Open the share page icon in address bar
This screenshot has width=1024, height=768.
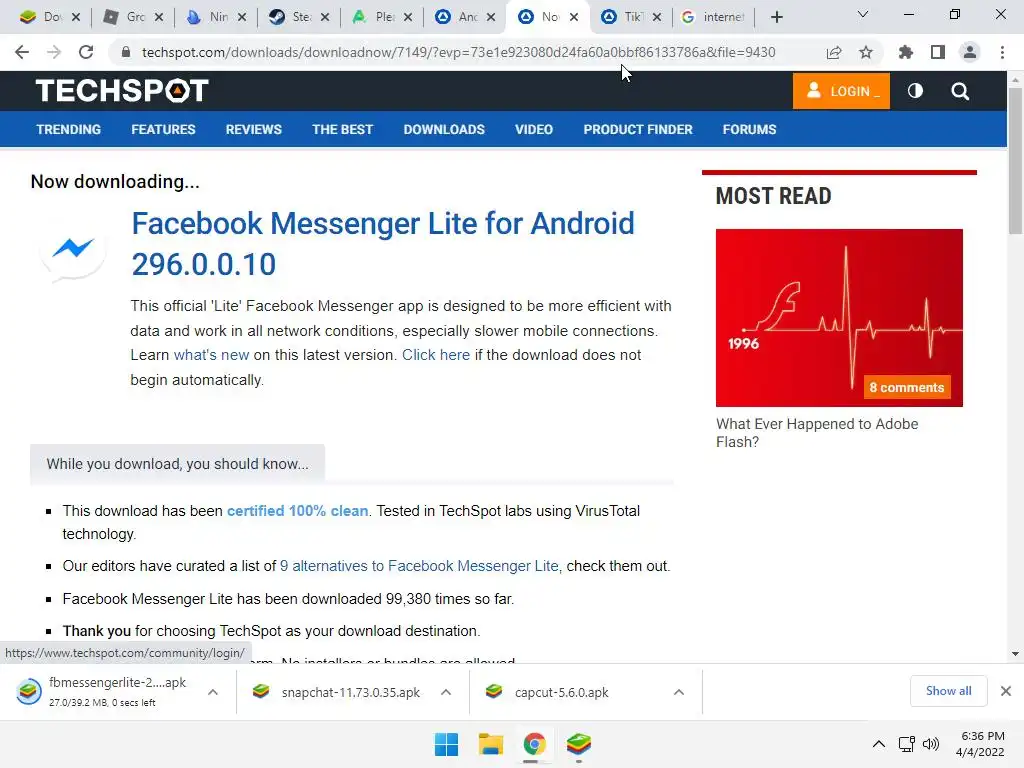pyautogui.click(x=834, y=52)
